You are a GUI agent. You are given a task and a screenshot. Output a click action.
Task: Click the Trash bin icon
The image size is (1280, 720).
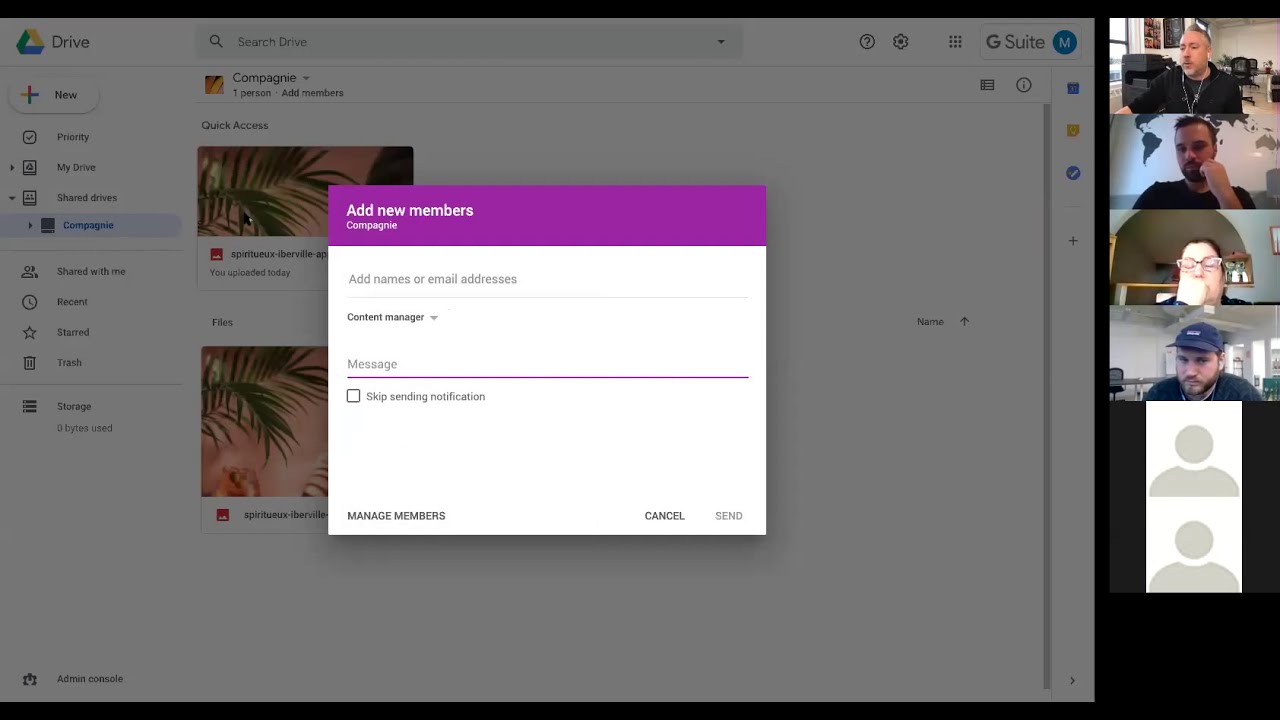29,363
